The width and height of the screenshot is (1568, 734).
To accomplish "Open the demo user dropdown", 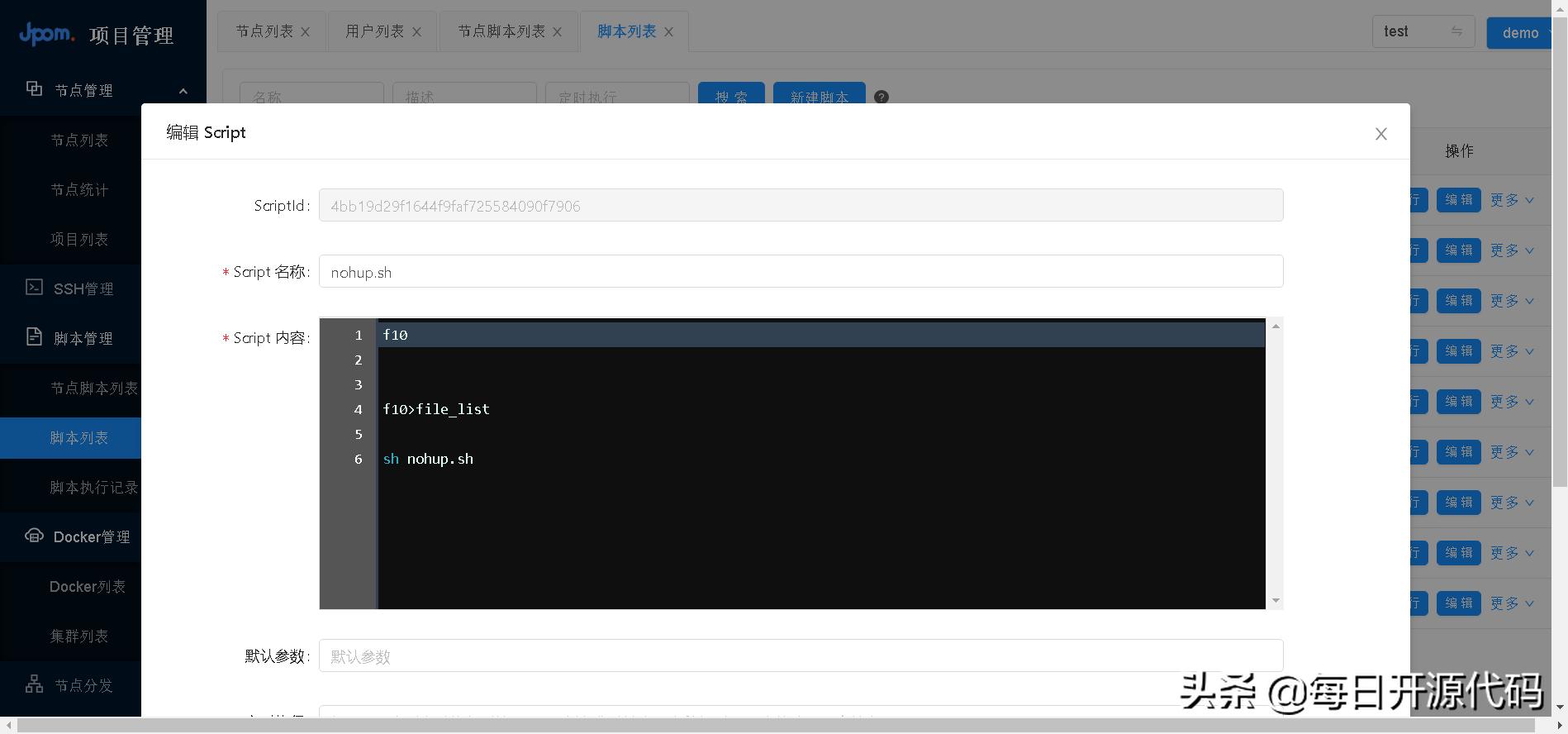I will (x=1520, y=33).
